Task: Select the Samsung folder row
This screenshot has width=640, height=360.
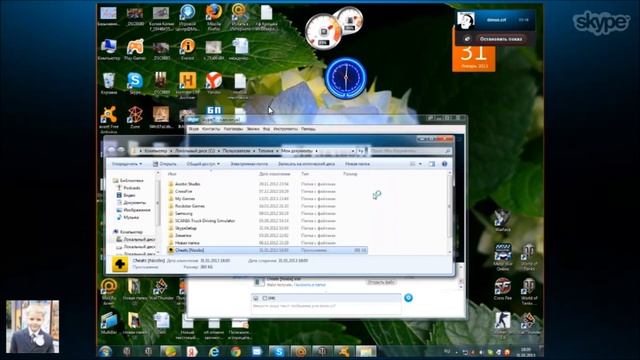Action: click(x=267, y=213)
